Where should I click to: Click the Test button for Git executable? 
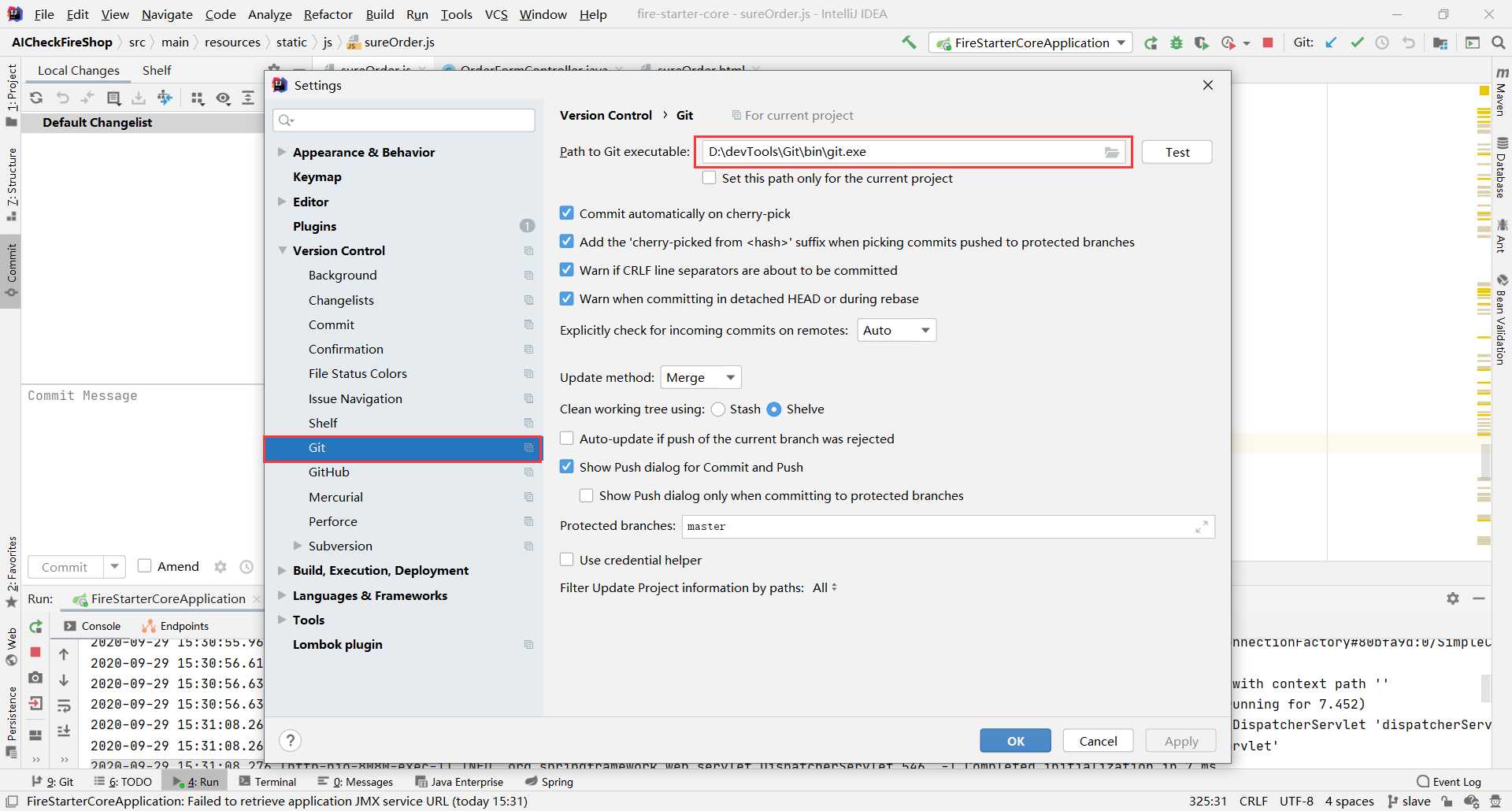tap(1177, 152)
